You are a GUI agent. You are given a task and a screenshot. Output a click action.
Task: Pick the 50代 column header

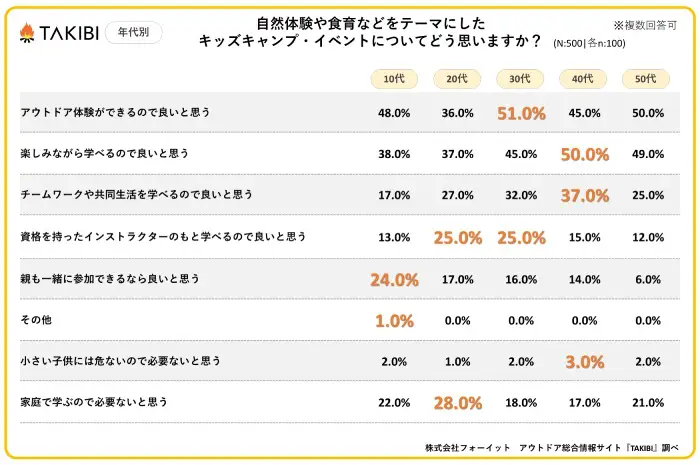[x=647, y=79]
